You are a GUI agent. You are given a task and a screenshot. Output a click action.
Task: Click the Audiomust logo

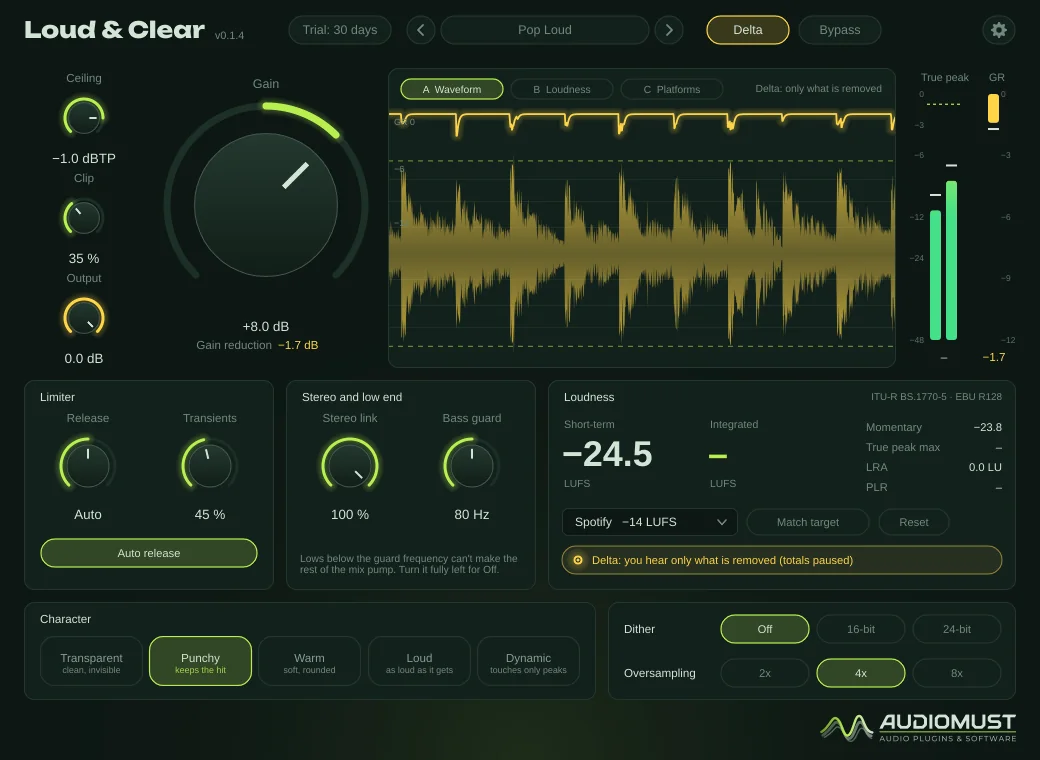(x=918, y=727)
